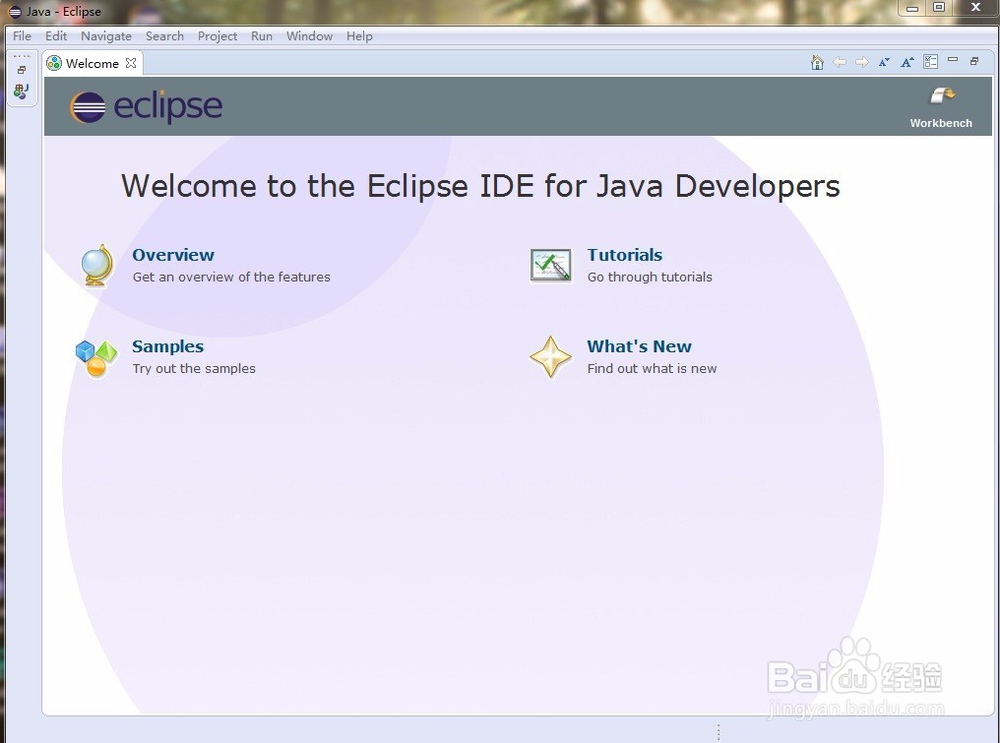
Task: Open the Samples link
Action: [x=168, y=346]
